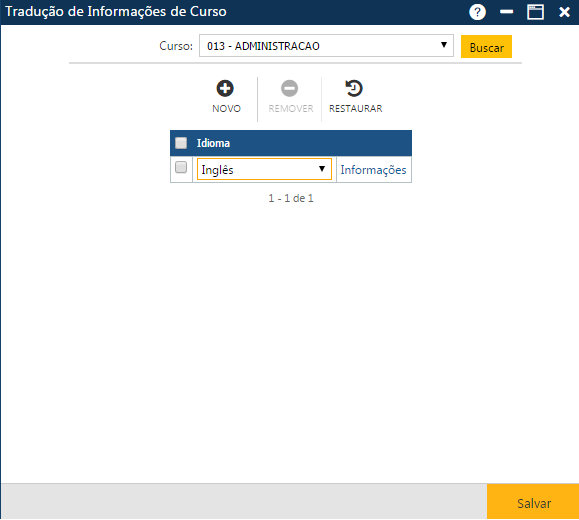
Task: Click the Idioma column header
Action: pyautogui.click(x=213, y=143)
